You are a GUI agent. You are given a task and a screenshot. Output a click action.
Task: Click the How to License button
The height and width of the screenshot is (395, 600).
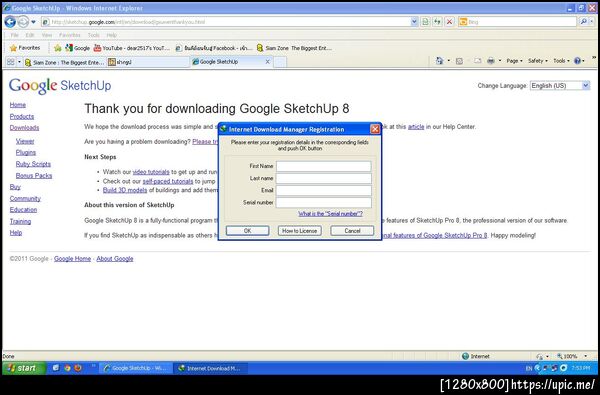[x=300, y=230]
